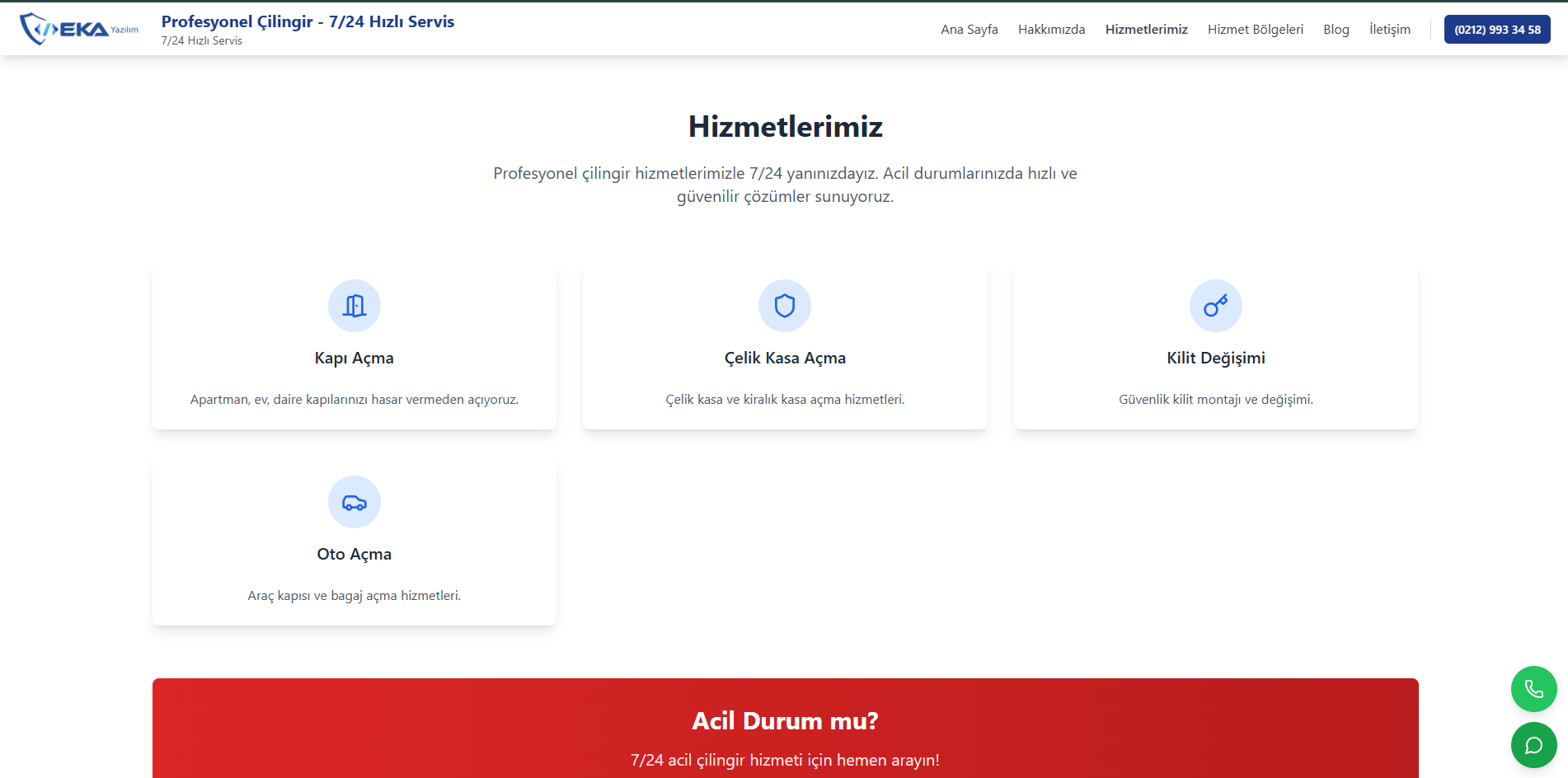The width and height of the screenshot is (1568, 778).
Task: Click the Kilit Değişimi service heading
Action: 1215,358
